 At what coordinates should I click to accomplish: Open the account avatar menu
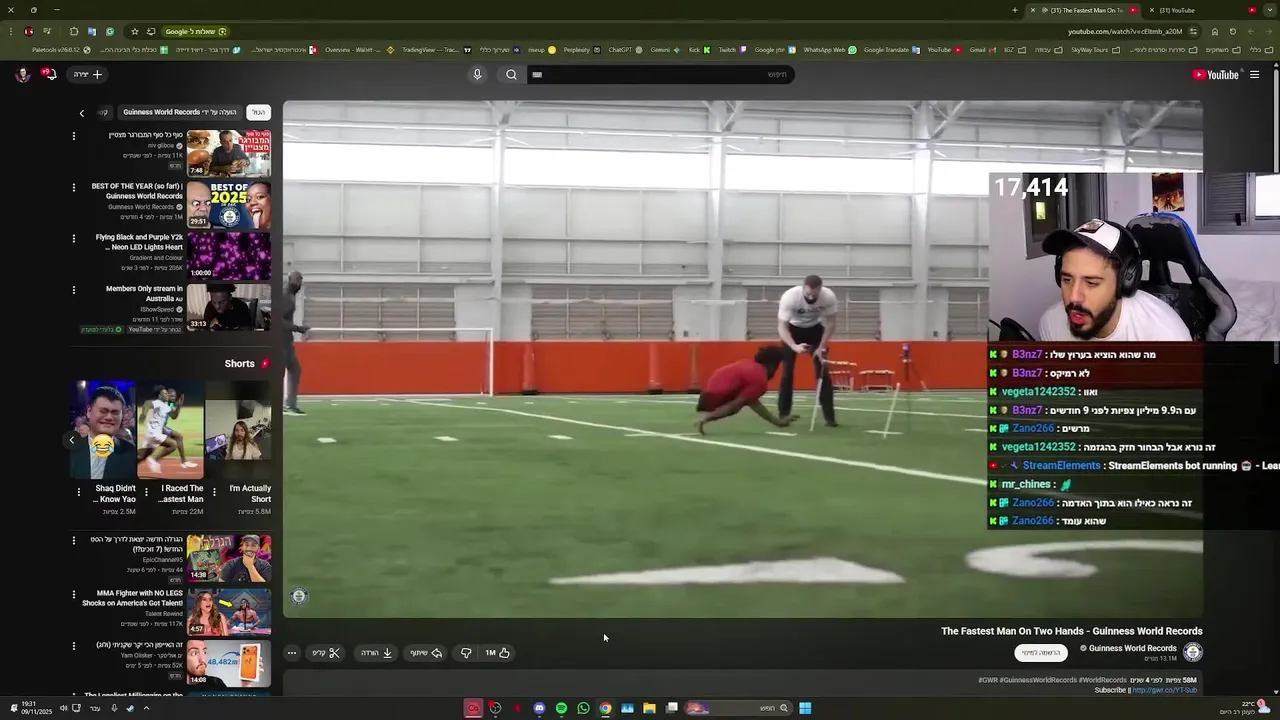coord(22,74)
